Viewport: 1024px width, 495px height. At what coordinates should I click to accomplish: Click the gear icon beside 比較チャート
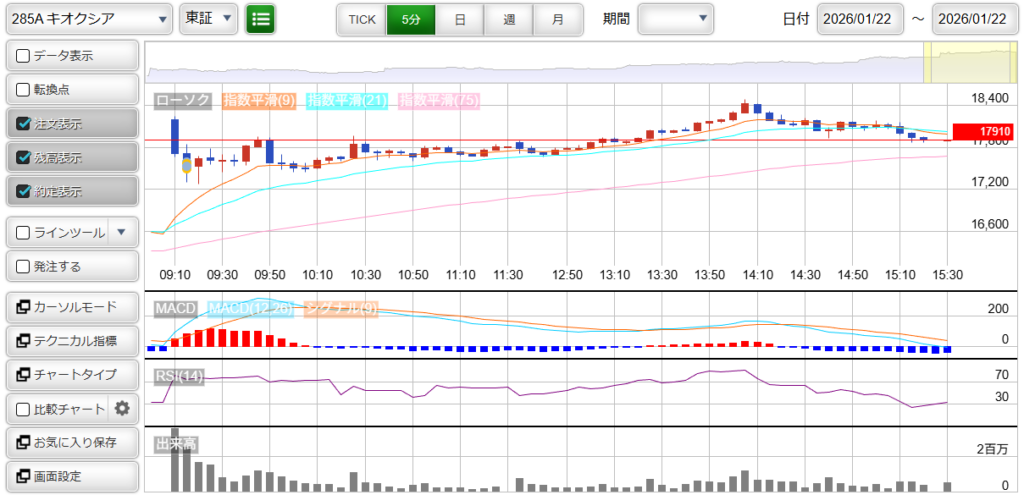pyautogui.click(x=123, y=408)
